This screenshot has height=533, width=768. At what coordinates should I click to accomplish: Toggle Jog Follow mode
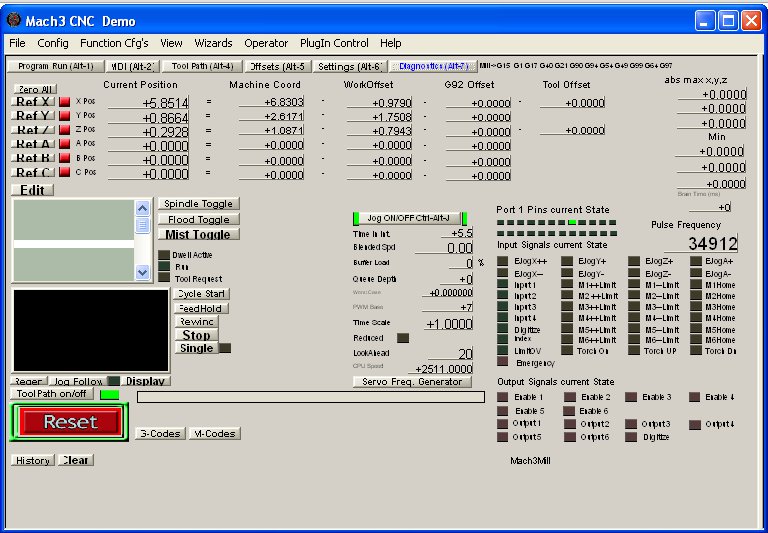point(78,381)
